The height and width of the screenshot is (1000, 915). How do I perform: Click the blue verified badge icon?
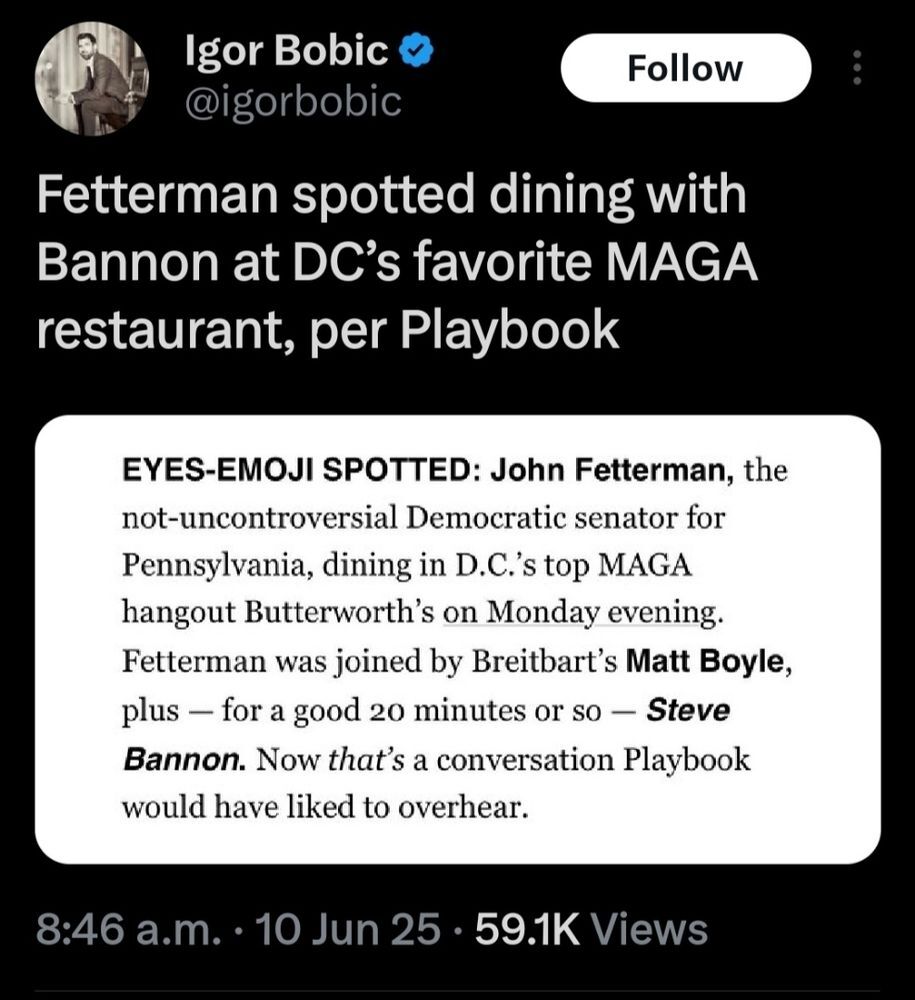416,50
